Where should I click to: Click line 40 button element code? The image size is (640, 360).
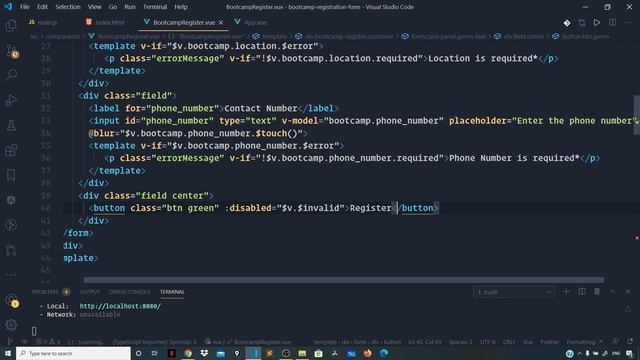[264, 208]
